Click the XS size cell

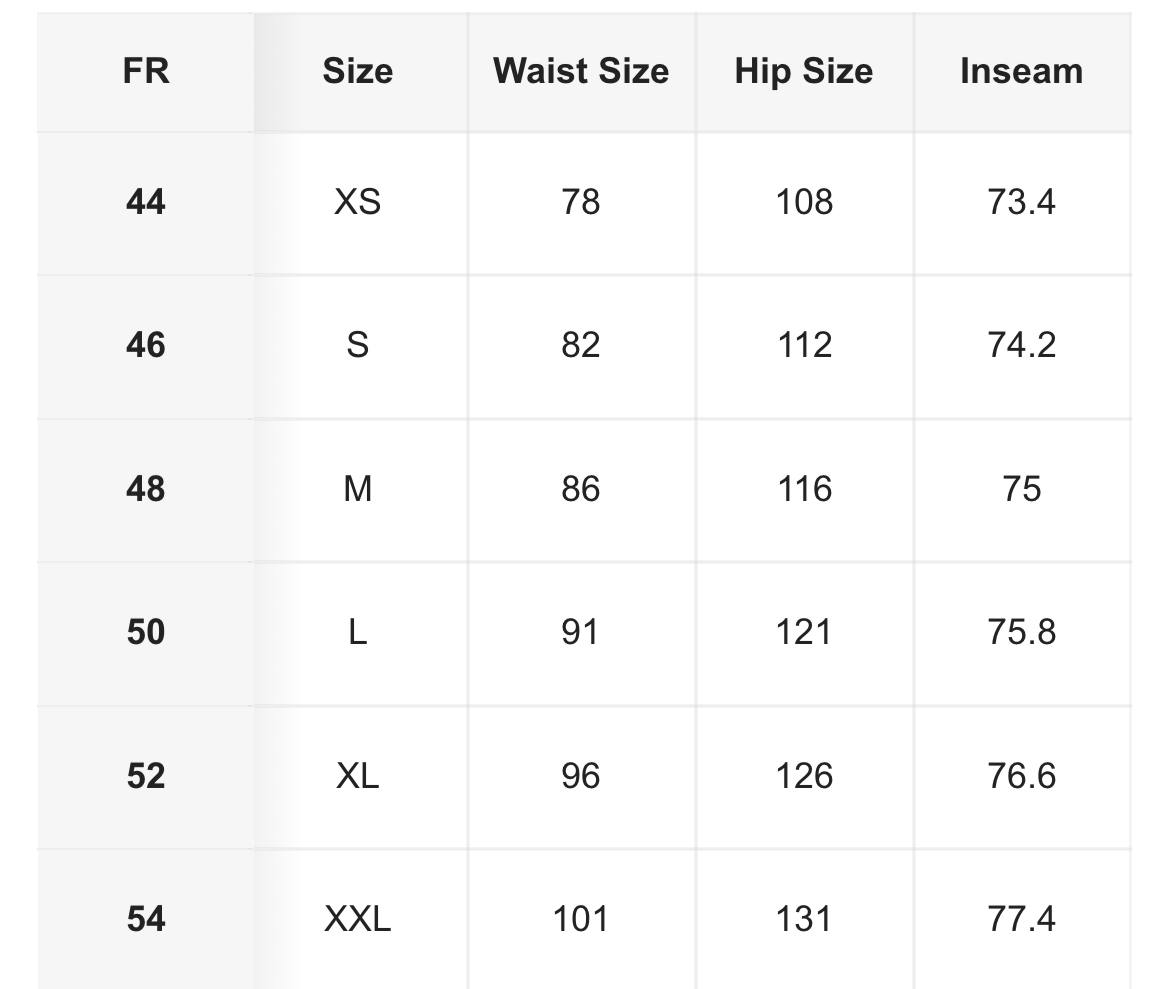pyautogui.click(x=360, y=203)
